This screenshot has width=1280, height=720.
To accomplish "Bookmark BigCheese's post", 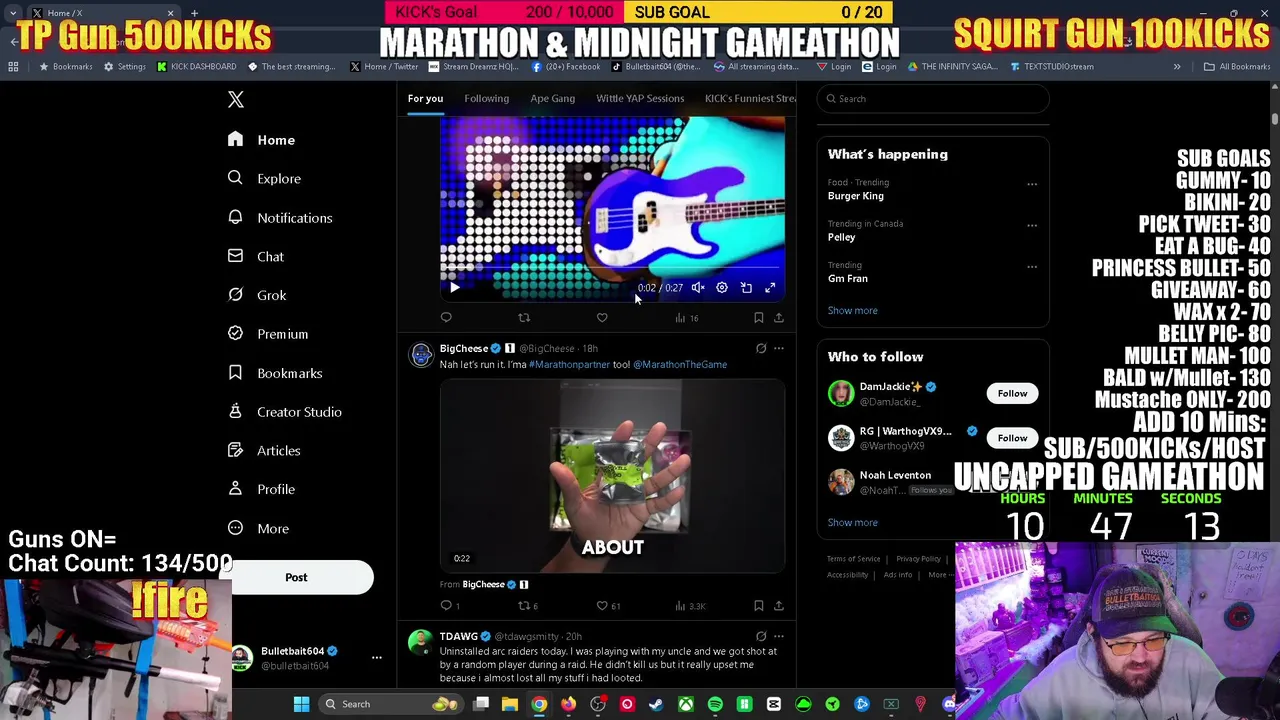I will [x=759, y=605].
